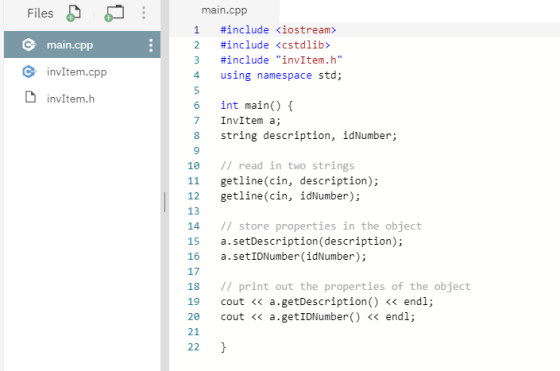This screenshot has height=371, width=560.
Task: Click the #include <iostream> line
Action: coord(278,30)
